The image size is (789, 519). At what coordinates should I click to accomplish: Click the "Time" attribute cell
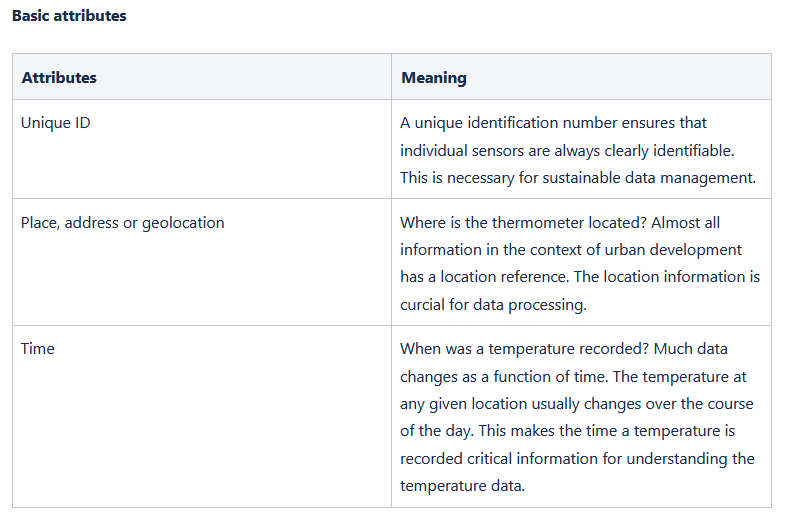pyautogui.click(x=38, y=349)
